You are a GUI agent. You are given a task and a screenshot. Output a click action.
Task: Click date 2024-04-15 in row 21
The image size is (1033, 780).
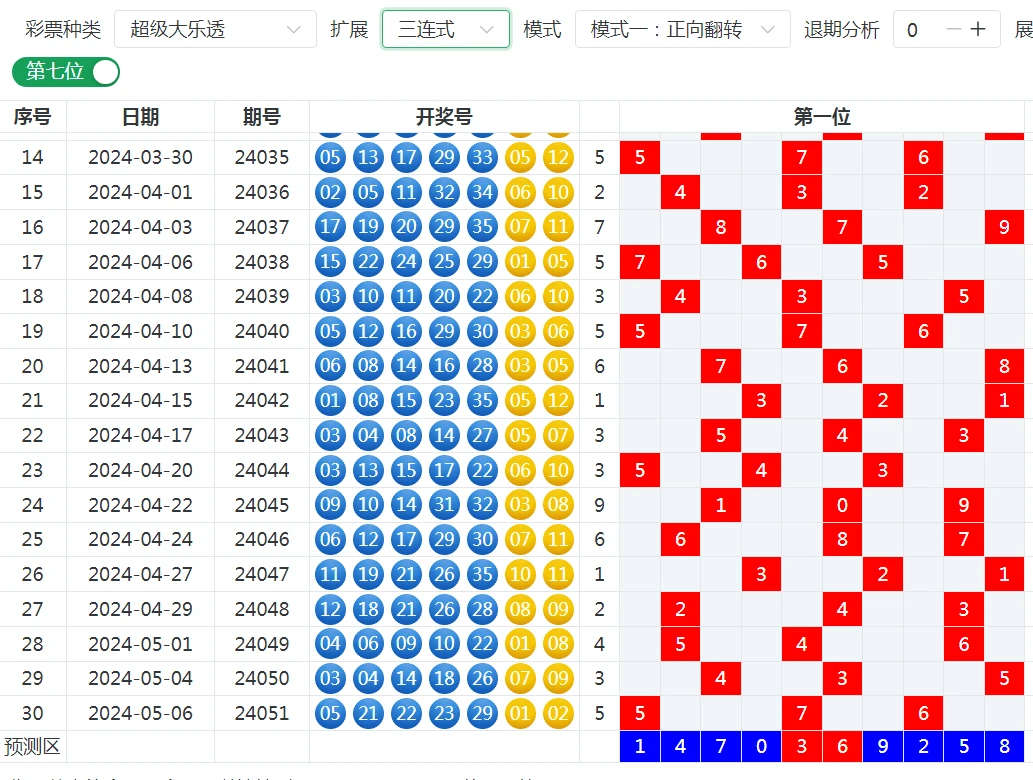(x=140, y=401)
